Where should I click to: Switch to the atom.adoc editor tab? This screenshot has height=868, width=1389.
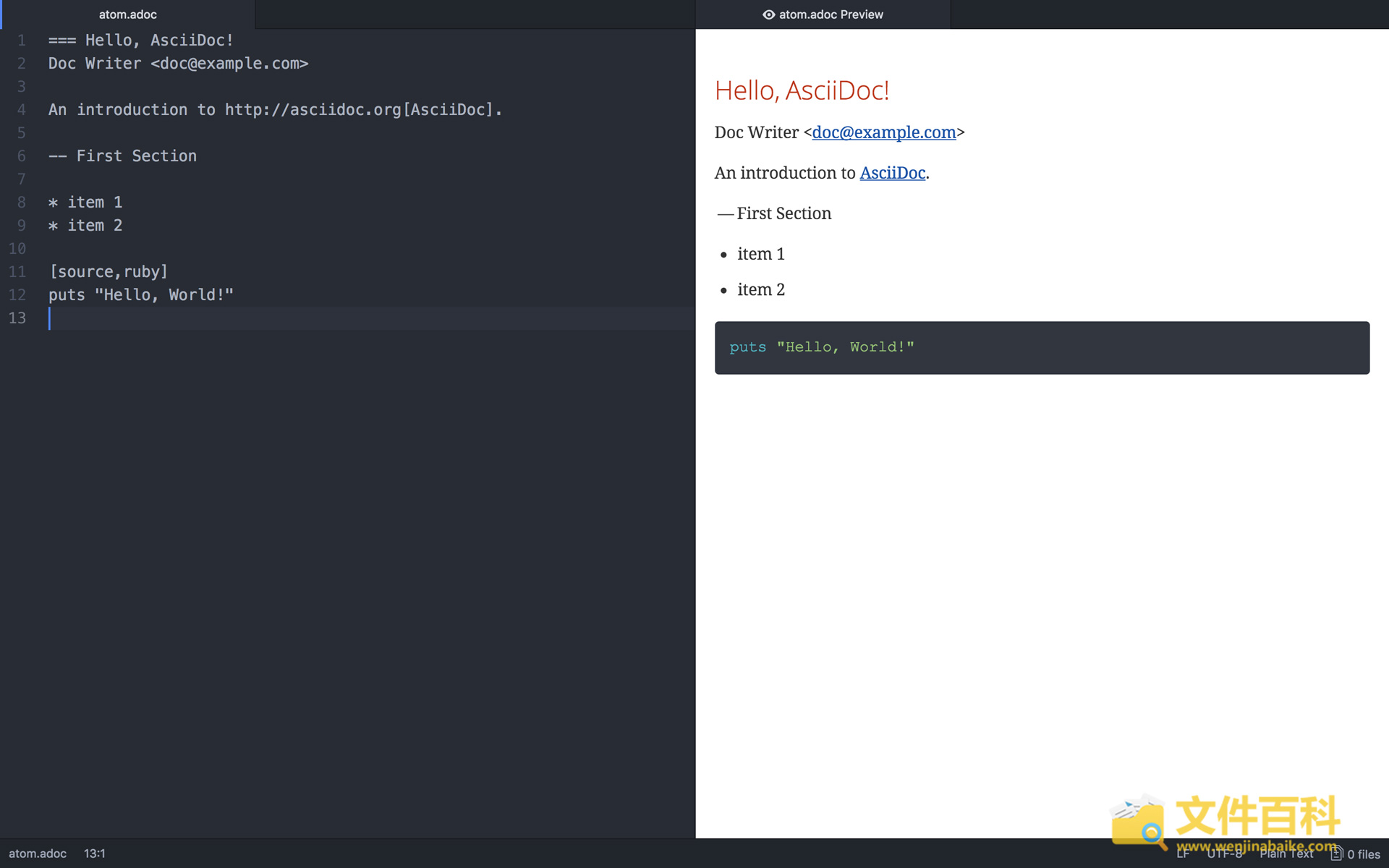(128, 14)
